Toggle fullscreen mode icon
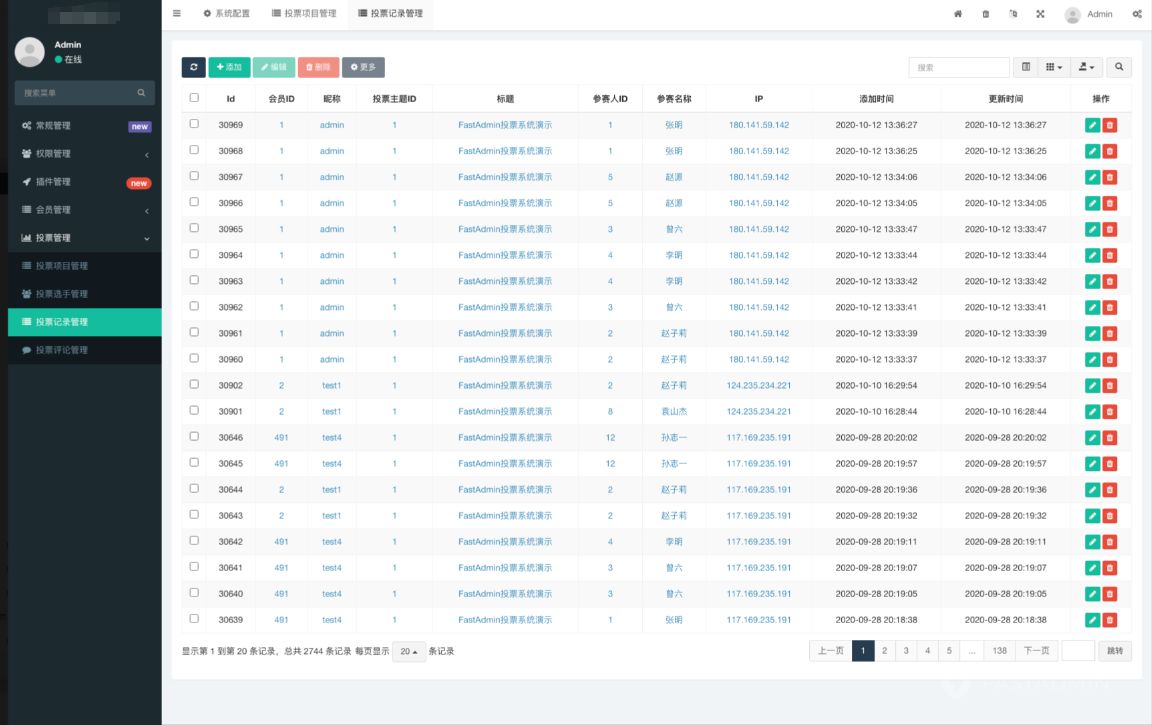The image size is (1152, 725). 1040,14
